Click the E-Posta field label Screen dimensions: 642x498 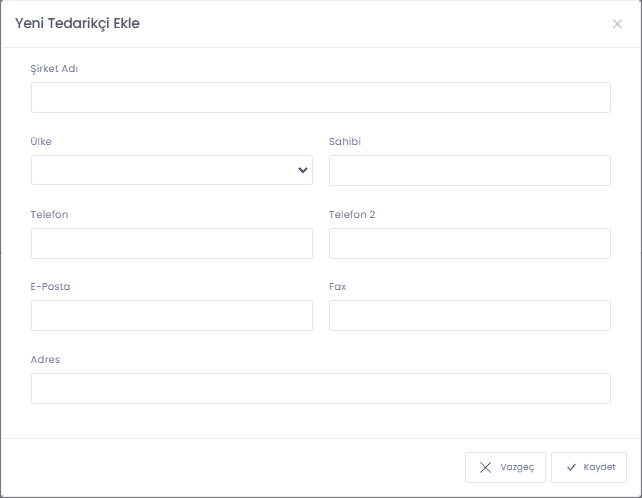coord(50,286)
